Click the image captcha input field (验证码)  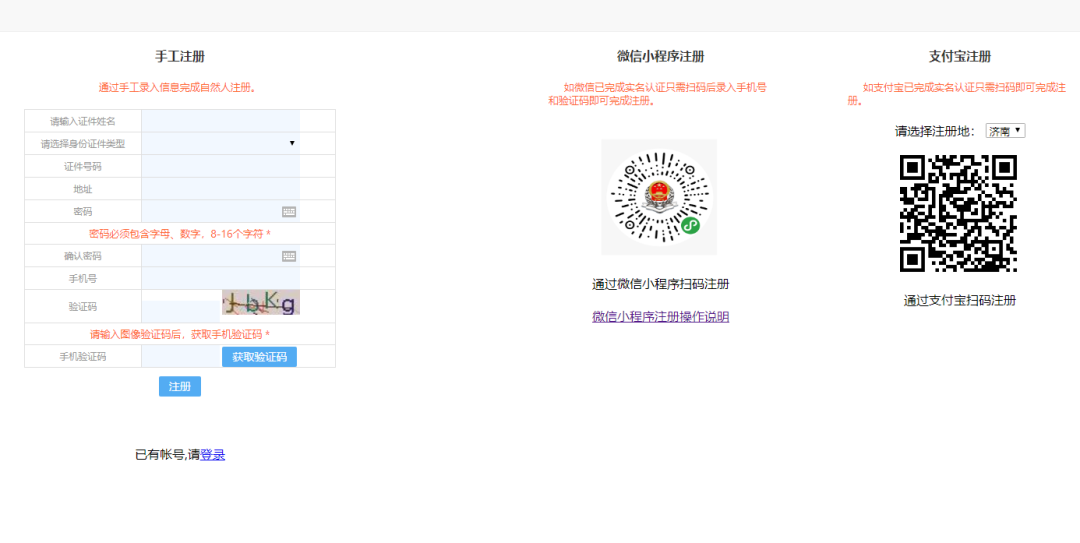click(180, 310)
